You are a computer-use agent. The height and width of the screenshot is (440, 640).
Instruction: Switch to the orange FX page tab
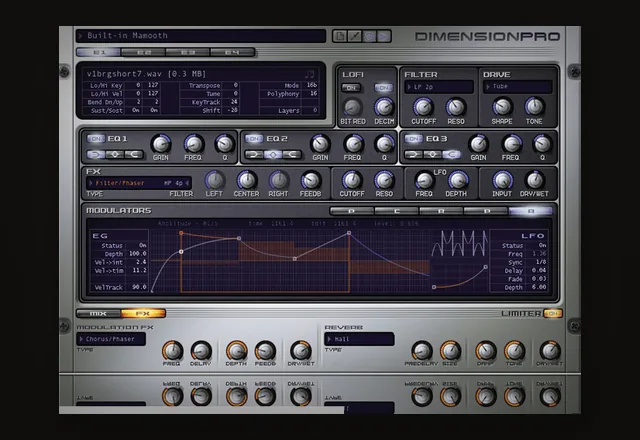coord(143,313)
